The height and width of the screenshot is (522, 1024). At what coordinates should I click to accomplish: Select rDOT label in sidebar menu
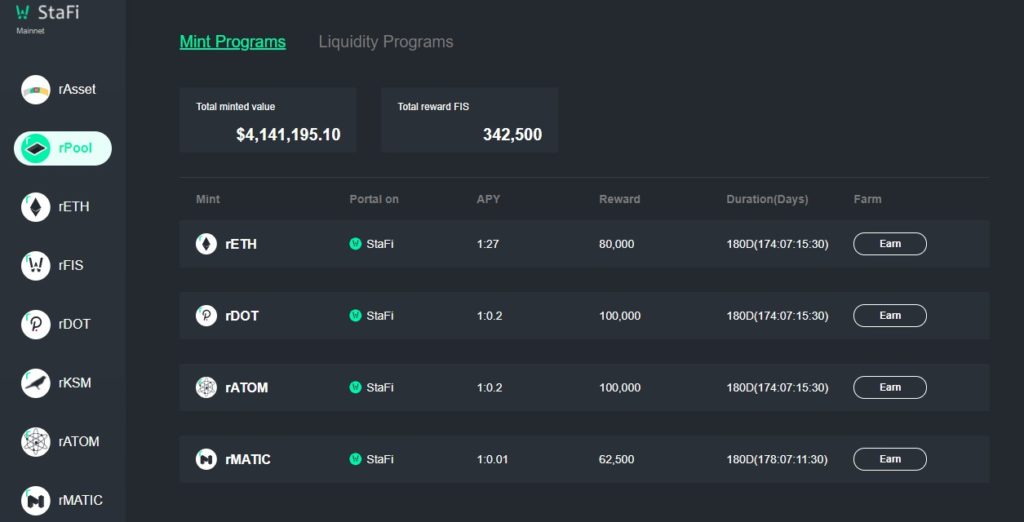[74, 325]
